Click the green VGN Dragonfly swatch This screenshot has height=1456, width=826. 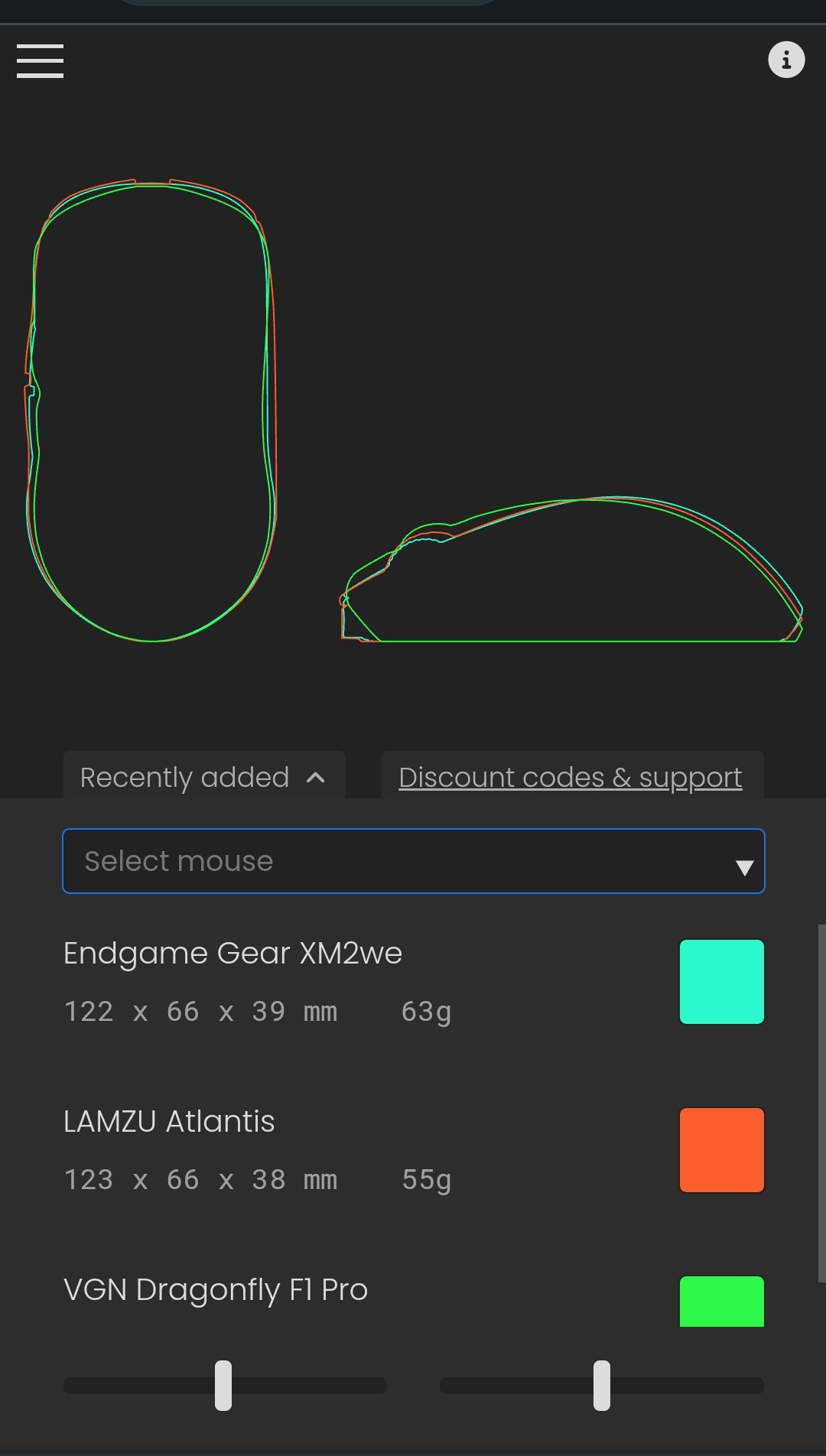click(722, 1302)
